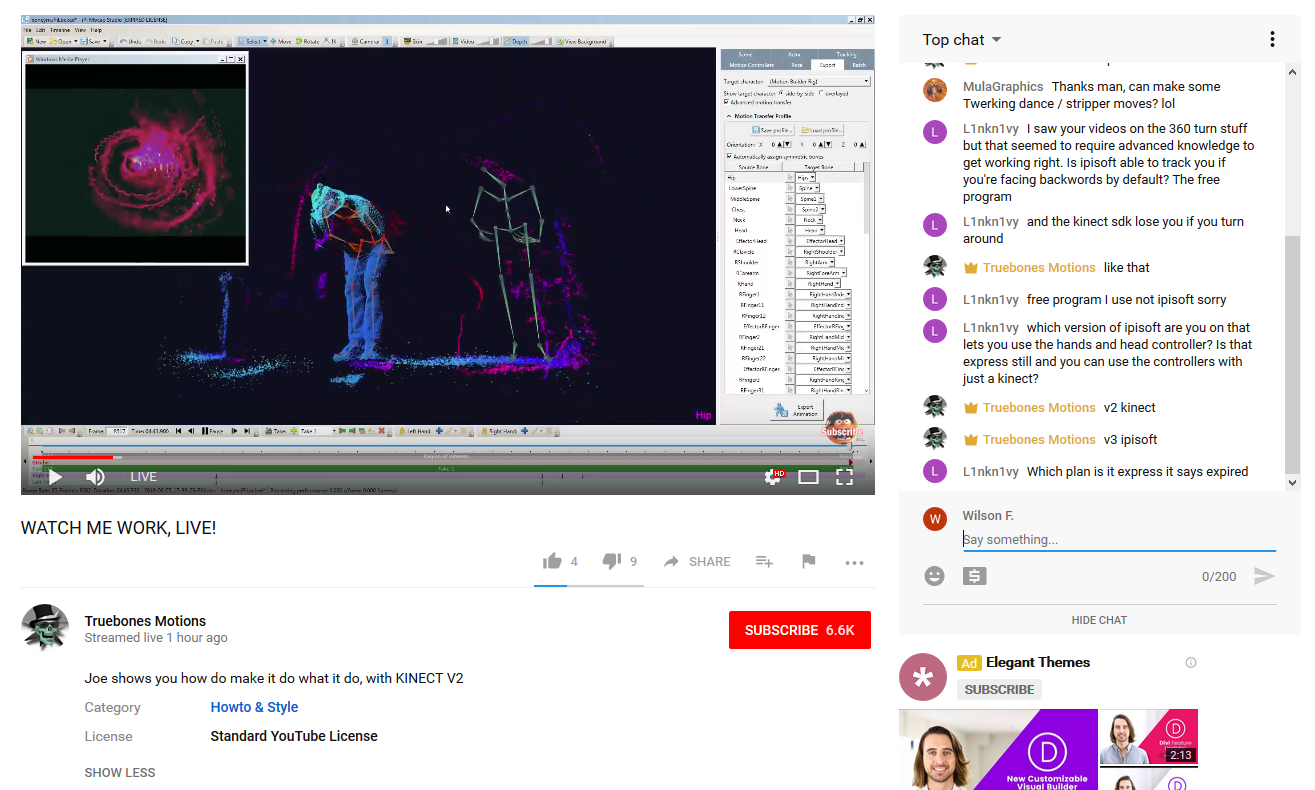Click the red SUBSCRIBE 6.6K button
The width and height of the screenshot is (1315, 790).
click(x=800, y=630)
